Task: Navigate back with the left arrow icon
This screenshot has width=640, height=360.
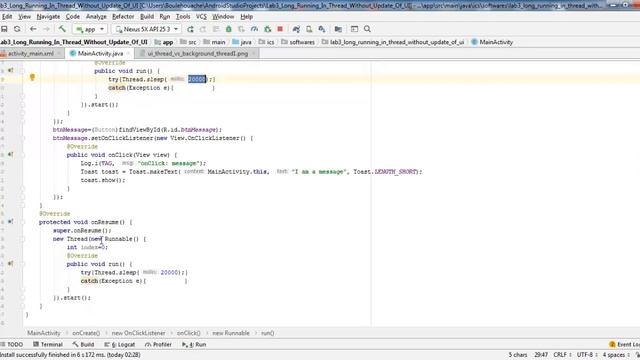Action: click(33, 29)
